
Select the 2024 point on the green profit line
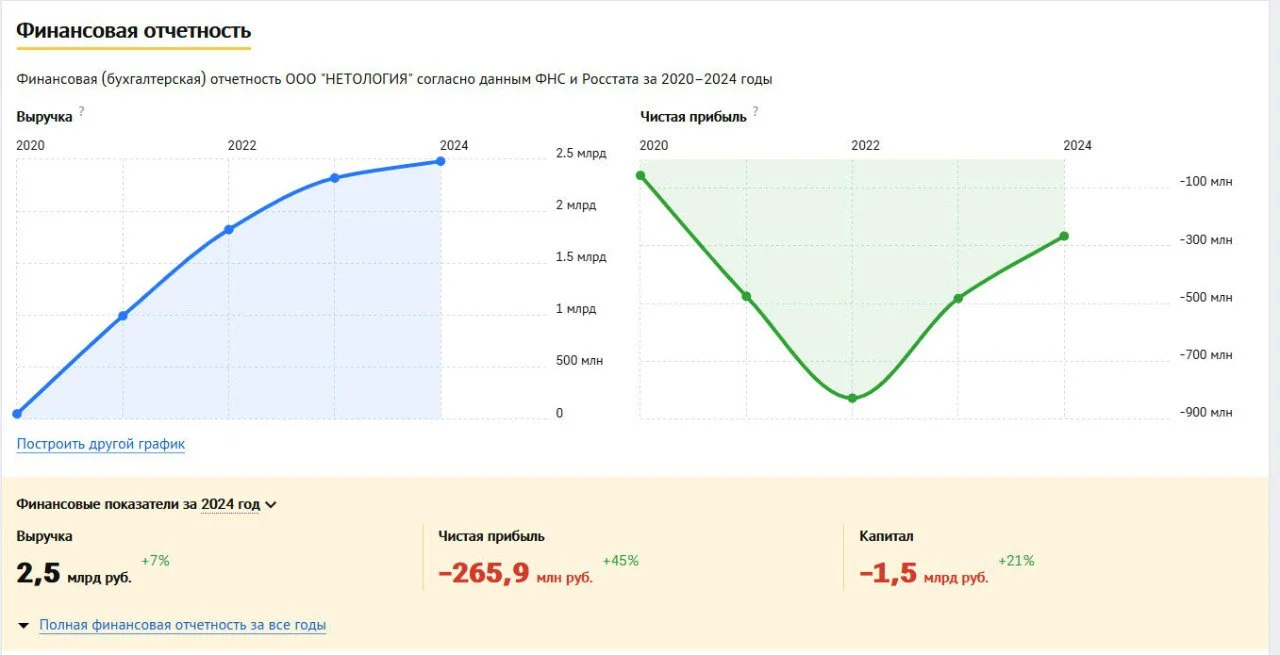(1064, 236)
